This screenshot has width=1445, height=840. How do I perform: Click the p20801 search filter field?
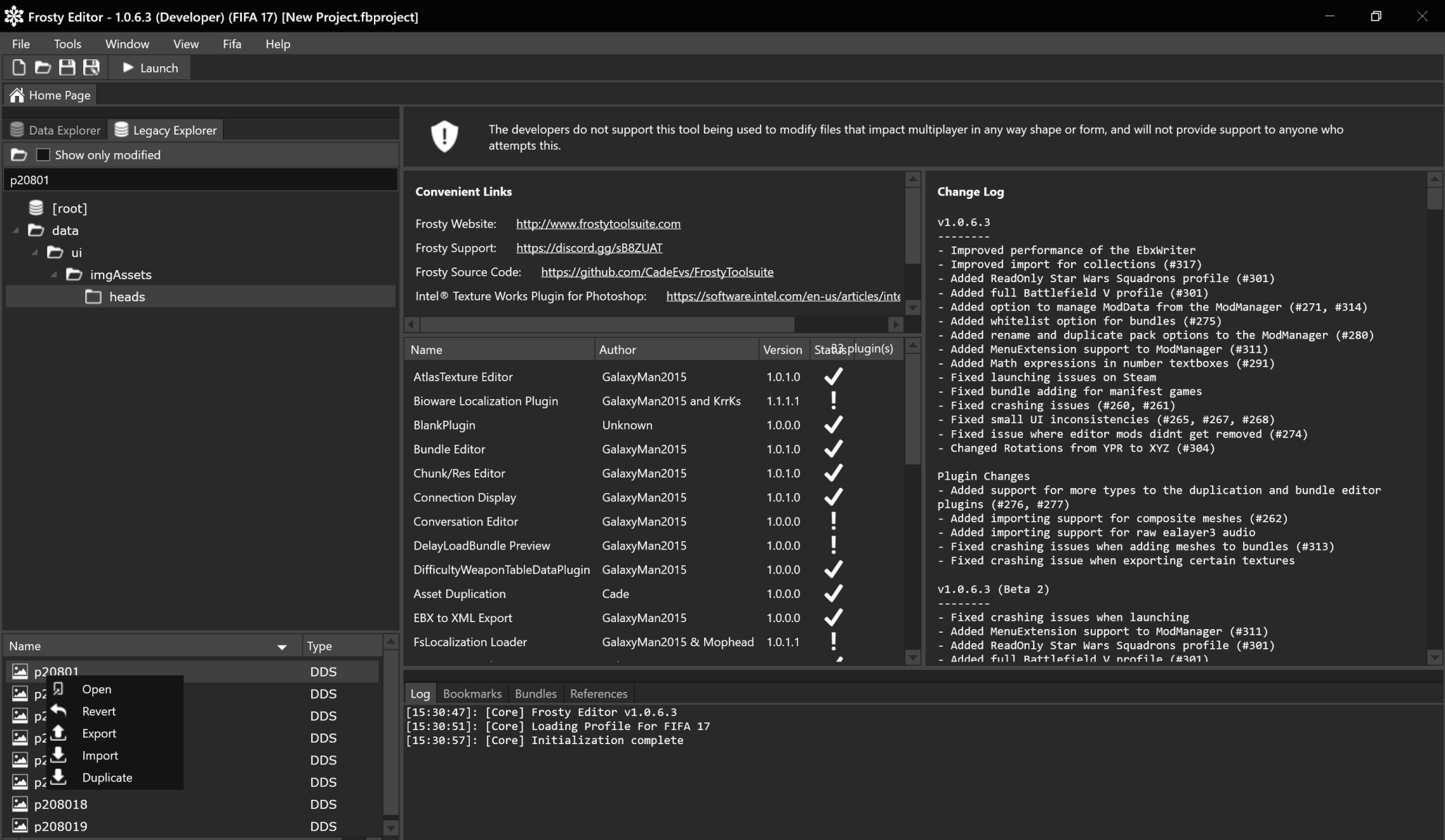pos(200,180)
